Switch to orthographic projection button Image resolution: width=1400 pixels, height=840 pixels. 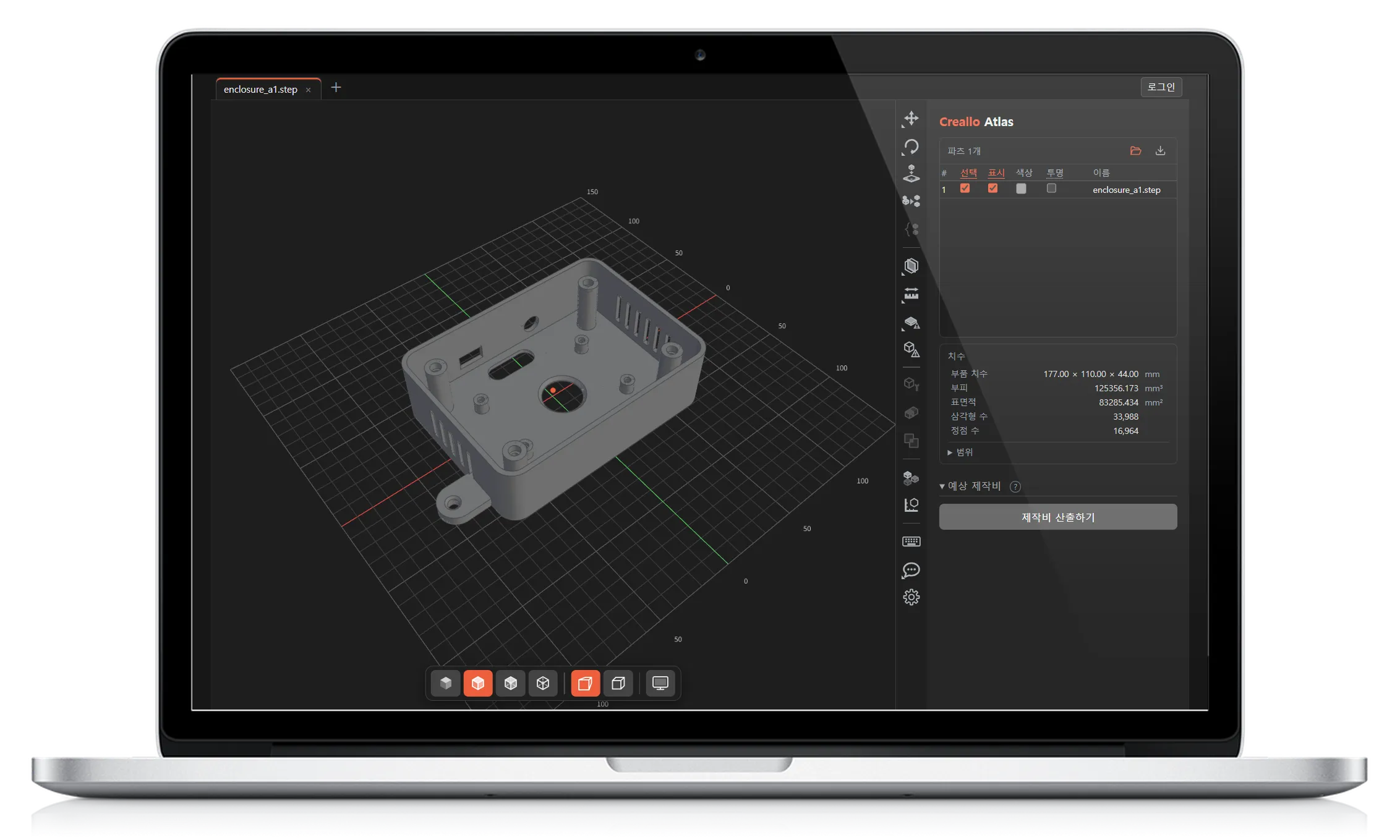(618, 683)
